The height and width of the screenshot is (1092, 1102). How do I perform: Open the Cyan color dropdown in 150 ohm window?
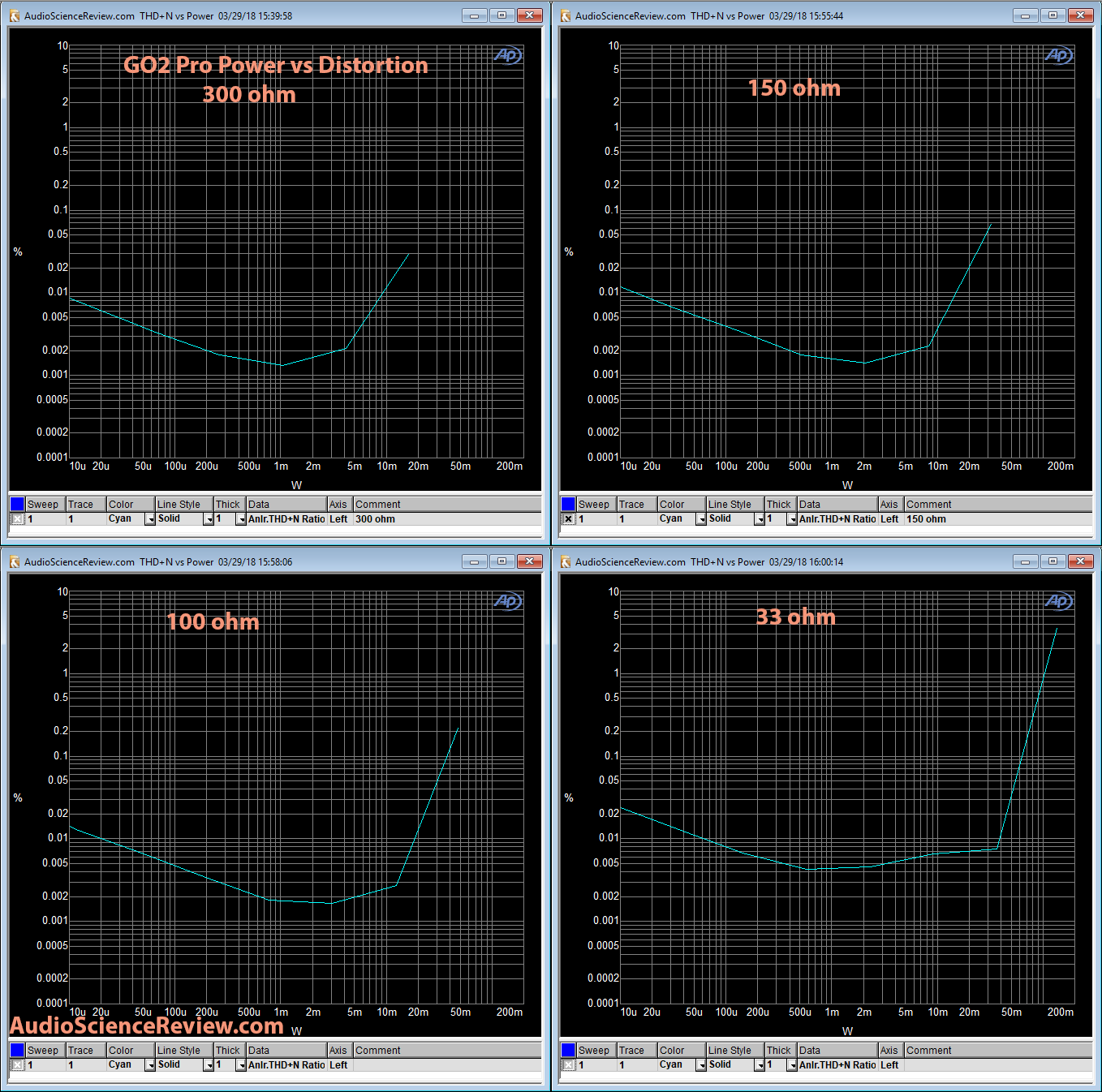click(x=701, y=519)
